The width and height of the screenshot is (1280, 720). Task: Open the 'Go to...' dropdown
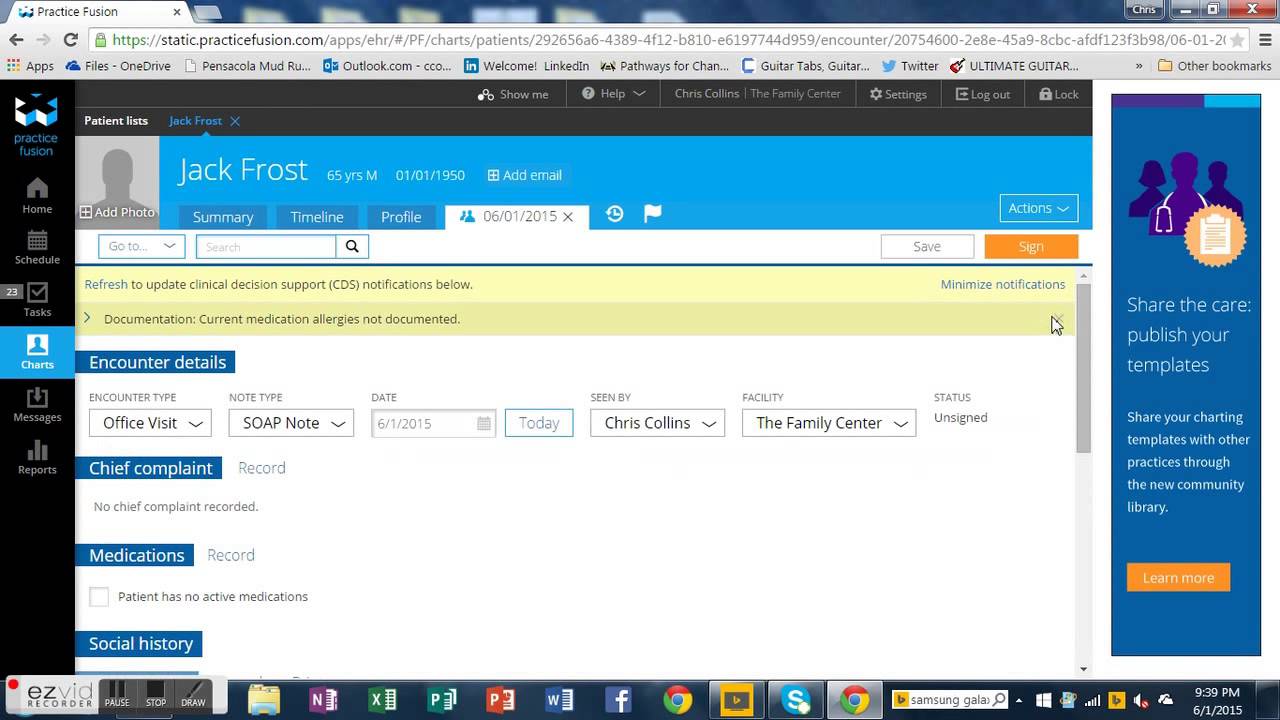pos(141,246)
